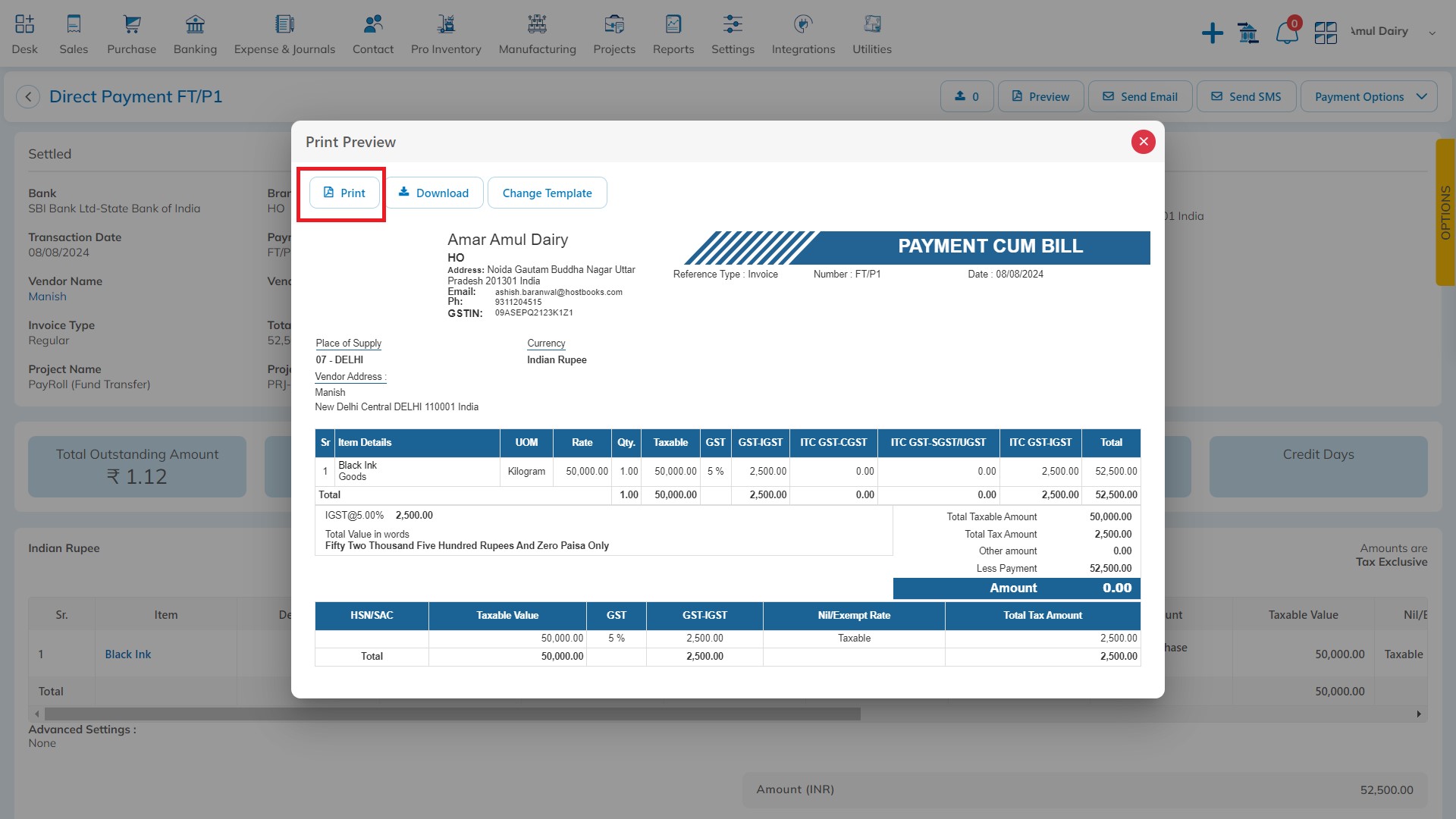Open the Sales module icon
Viewport: 1456px width, 819px height.
(x=74, y=24)
